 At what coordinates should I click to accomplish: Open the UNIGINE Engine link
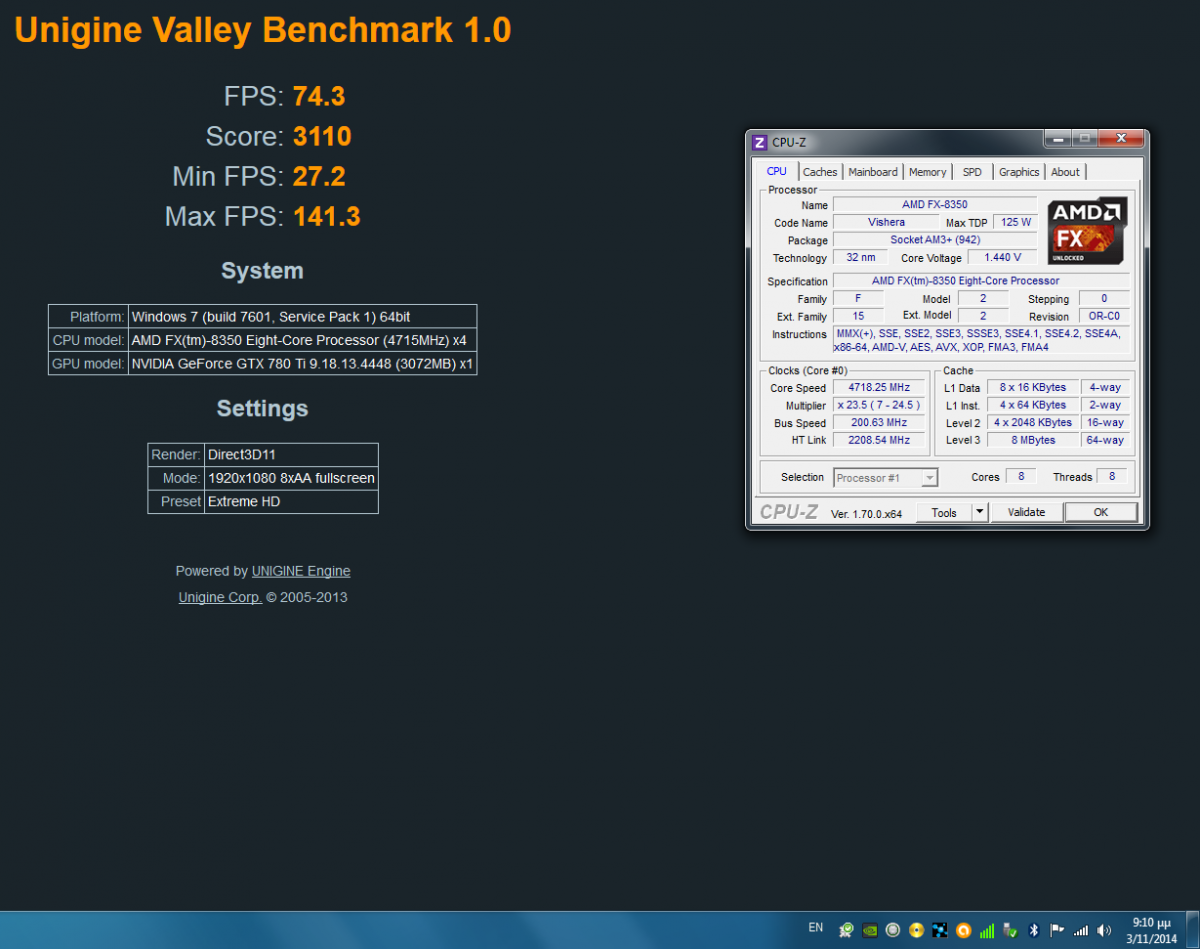tap(301, 571)
